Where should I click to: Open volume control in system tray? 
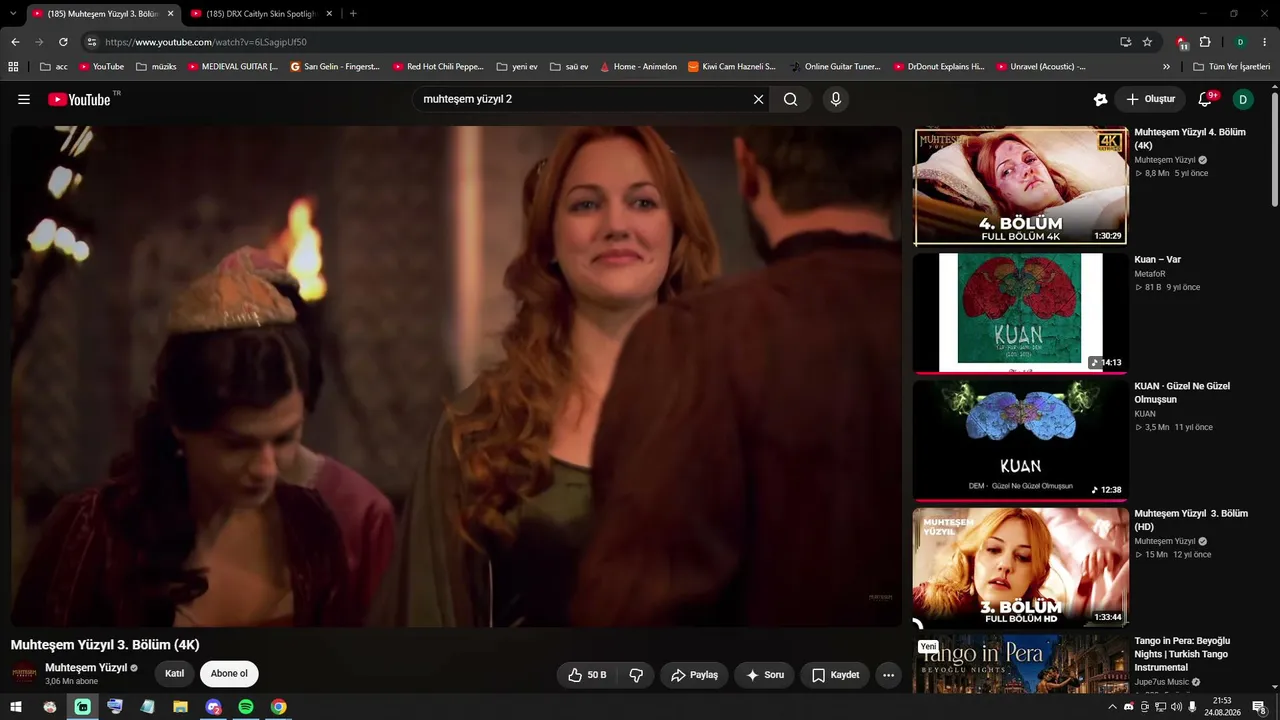(1176, 707)
